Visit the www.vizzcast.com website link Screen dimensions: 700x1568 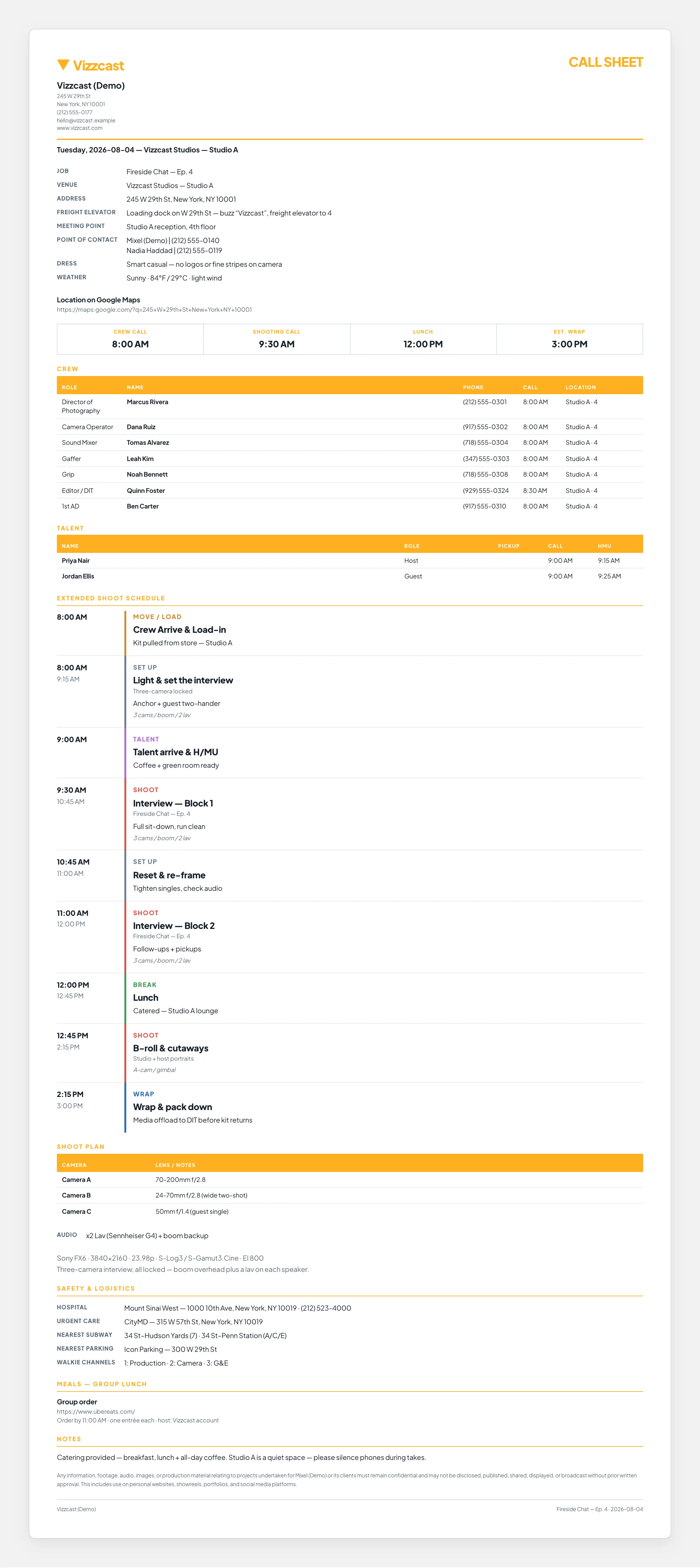coord(80,128)
